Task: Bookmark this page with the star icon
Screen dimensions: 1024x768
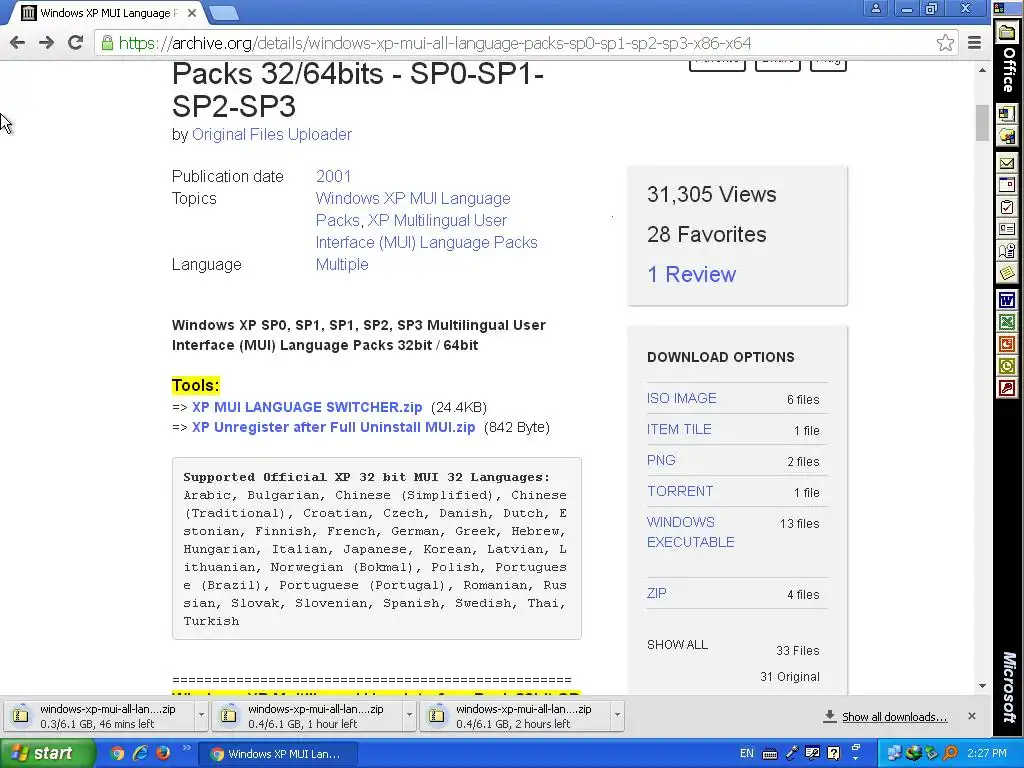Action: click(945, 43)
